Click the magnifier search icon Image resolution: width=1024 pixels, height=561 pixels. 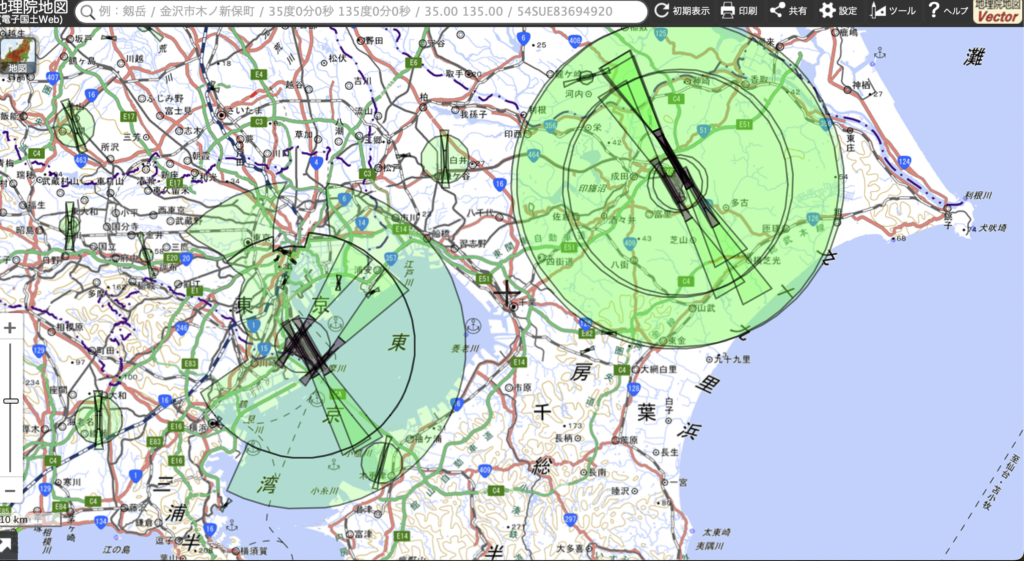click(x=88, y=12)
